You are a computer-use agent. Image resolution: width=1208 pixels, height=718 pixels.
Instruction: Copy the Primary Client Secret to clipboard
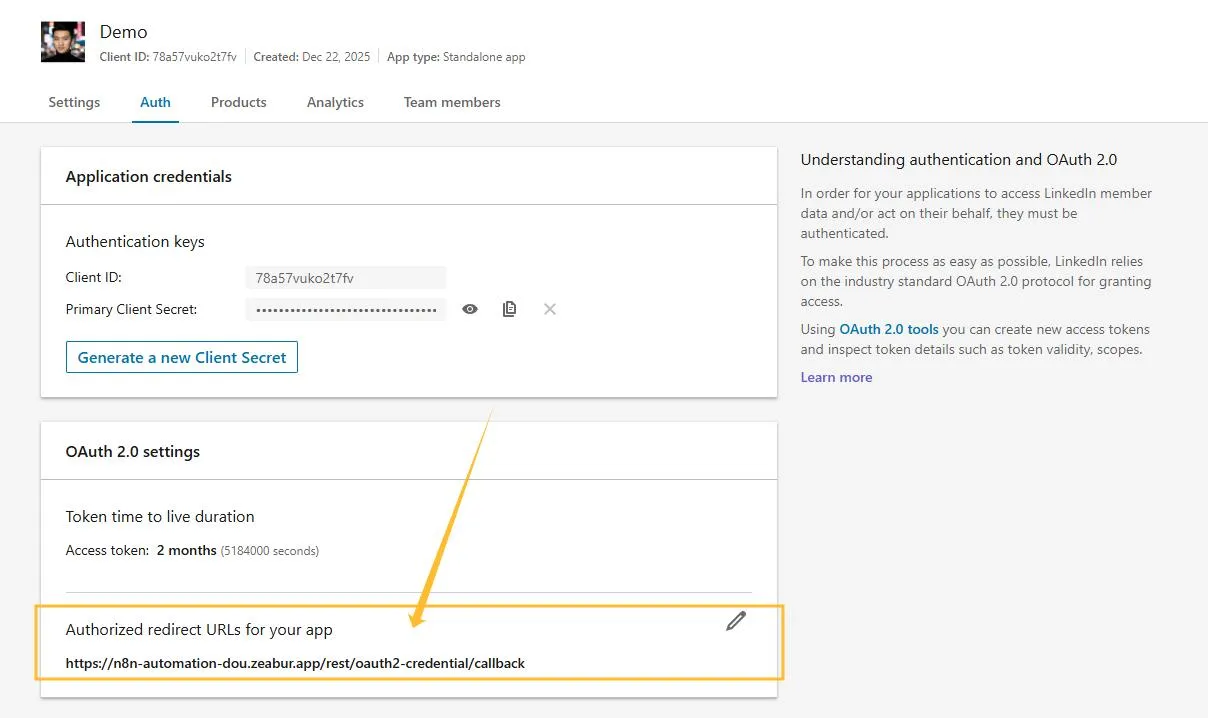(x=509, y=309)
